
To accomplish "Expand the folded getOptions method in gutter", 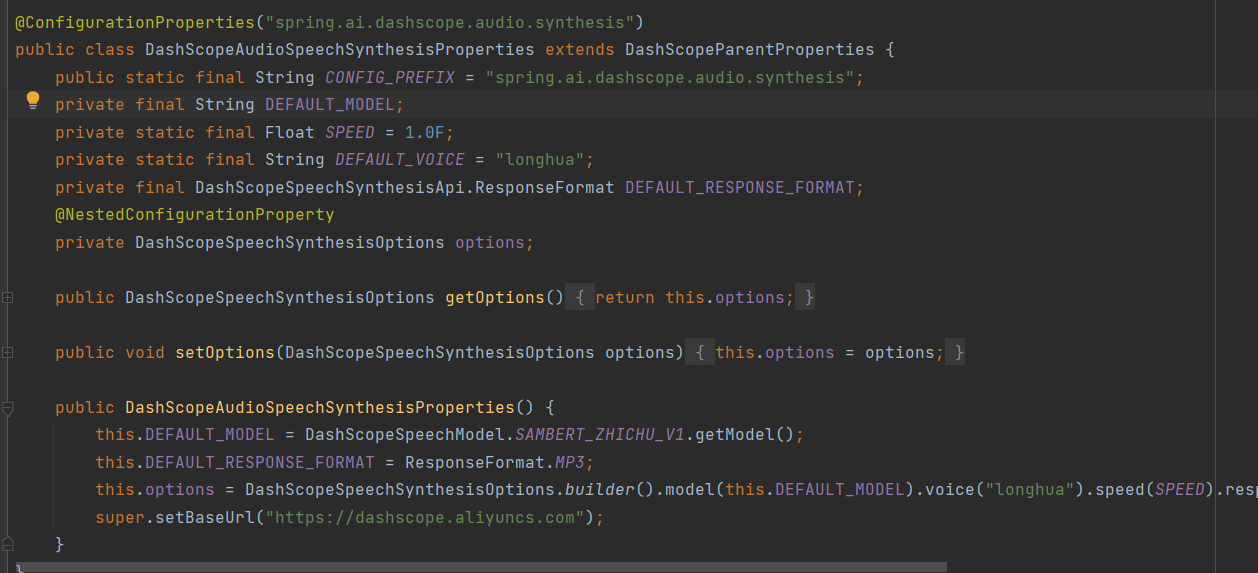I will [8, 297].
